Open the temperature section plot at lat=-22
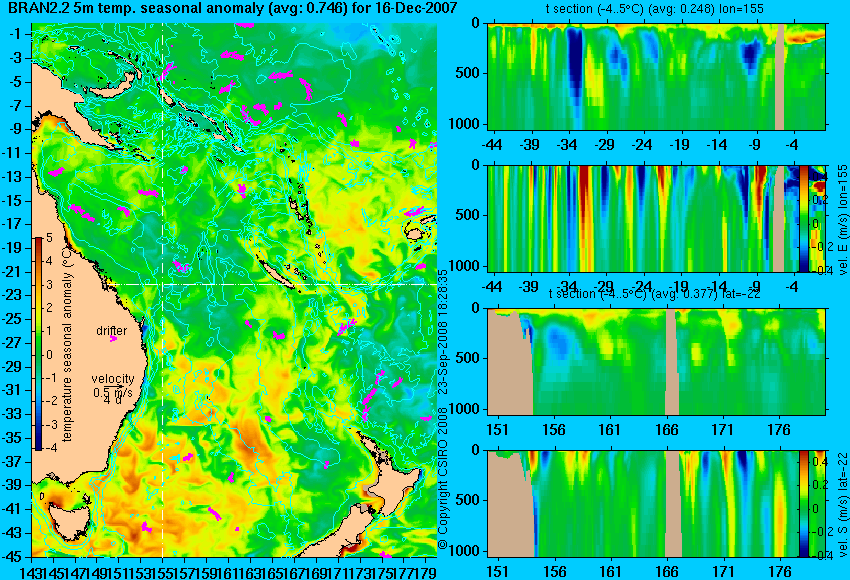 [x=656, y=362]
